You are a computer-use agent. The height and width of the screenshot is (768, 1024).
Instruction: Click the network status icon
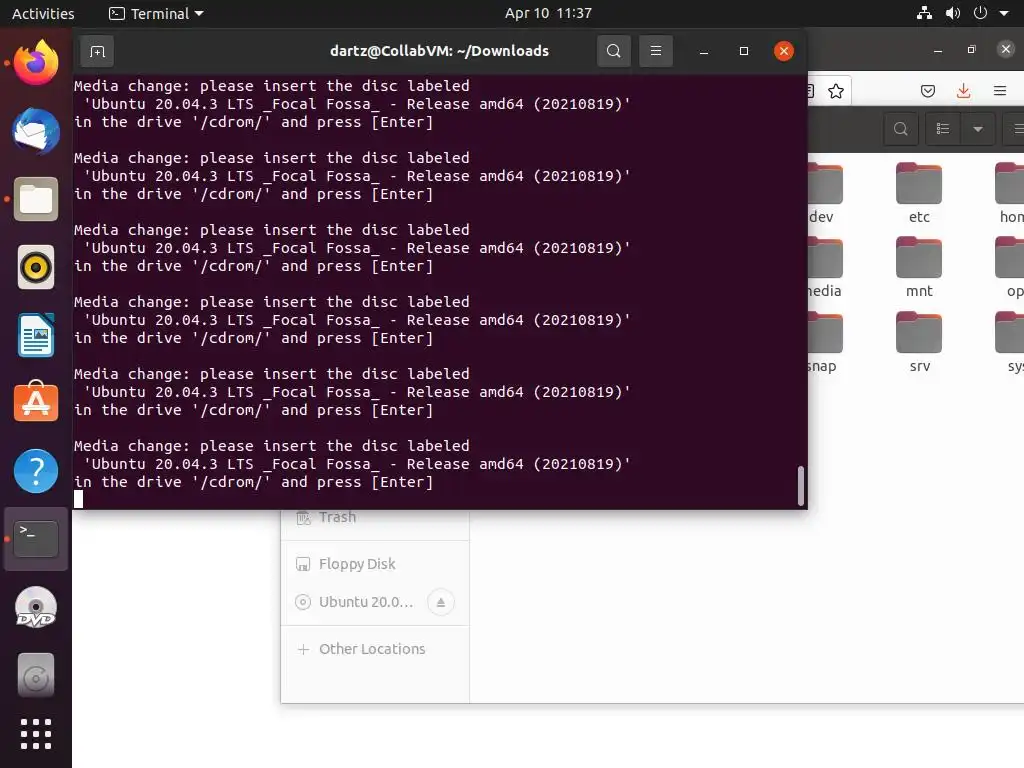coord(924,13)
